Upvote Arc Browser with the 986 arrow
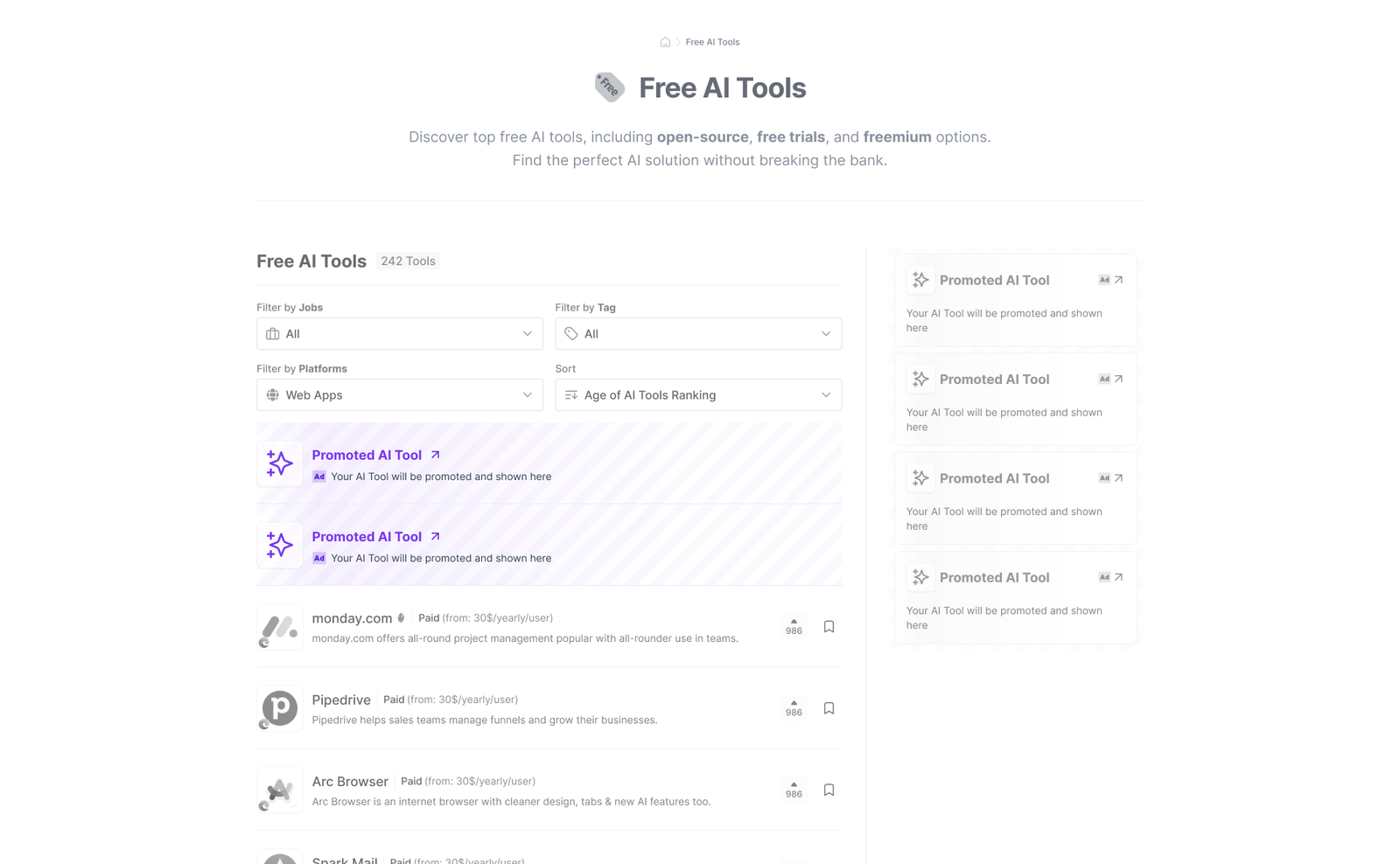1400x864 pixels. pyautogui.click(x=794, y=790)
